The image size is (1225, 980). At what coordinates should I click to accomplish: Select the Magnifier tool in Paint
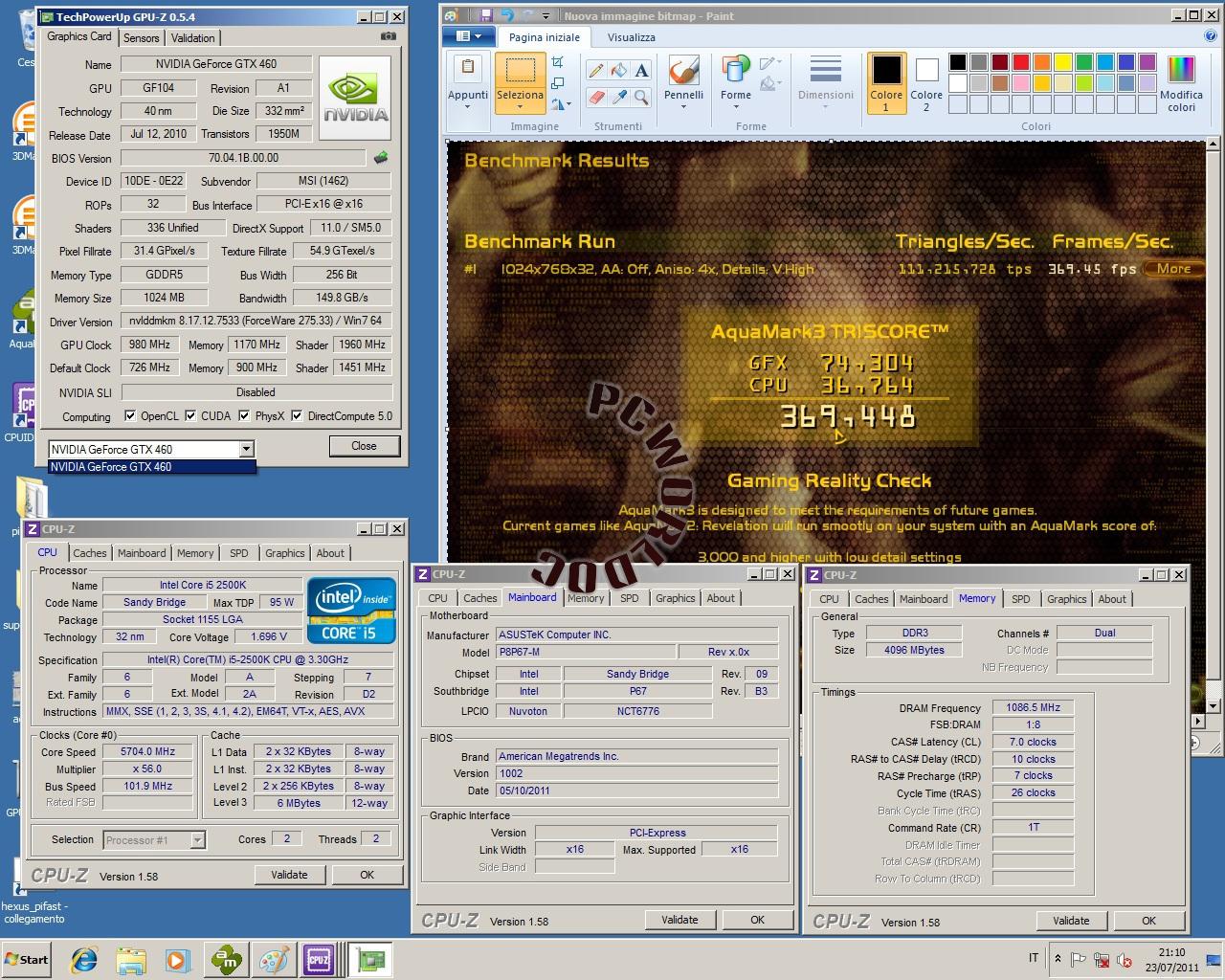click(x=641, y=97)
